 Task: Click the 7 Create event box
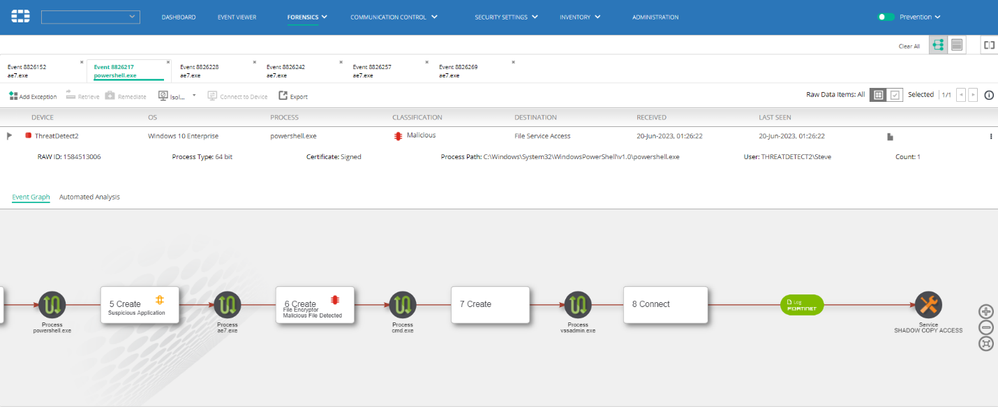490,305
